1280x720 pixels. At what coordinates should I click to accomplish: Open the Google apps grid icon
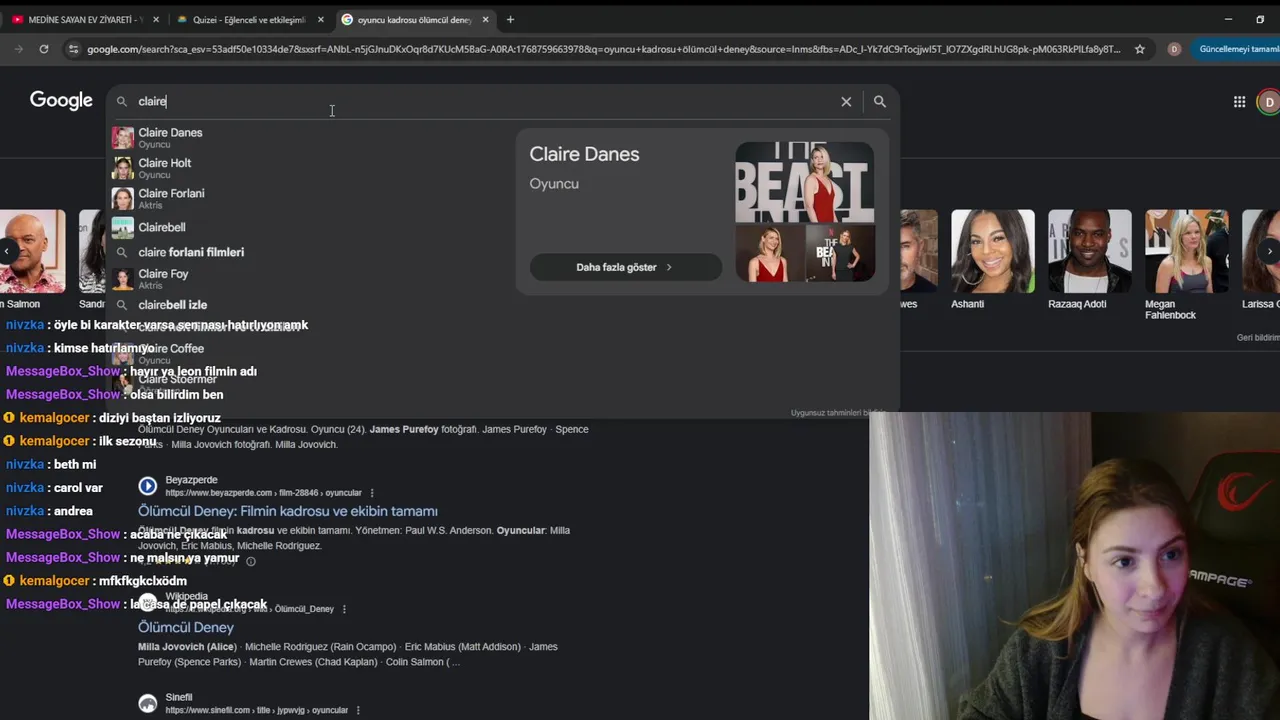[1239, 101]
